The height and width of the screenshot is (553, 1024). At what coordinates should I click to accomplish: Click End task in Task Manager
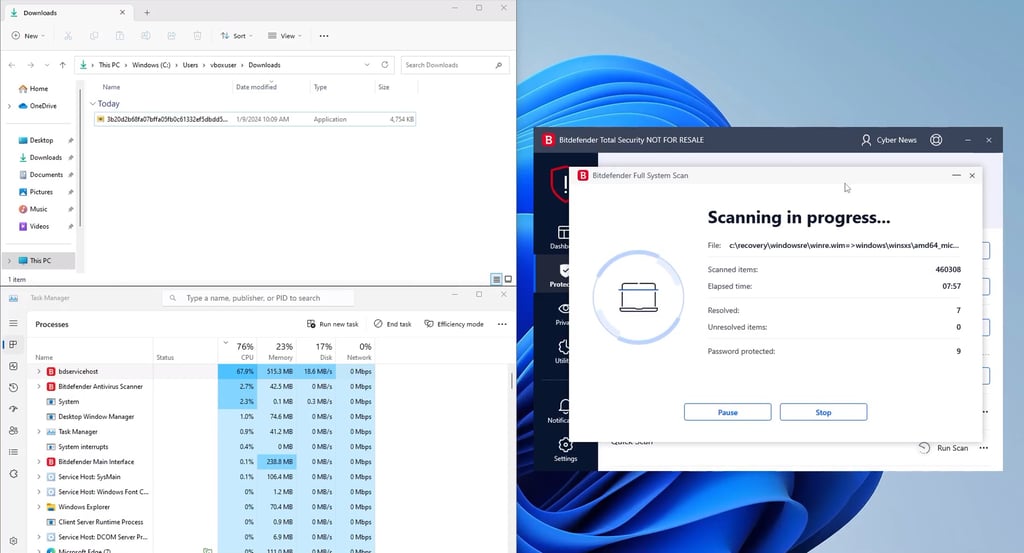click(x=392, y=324)
